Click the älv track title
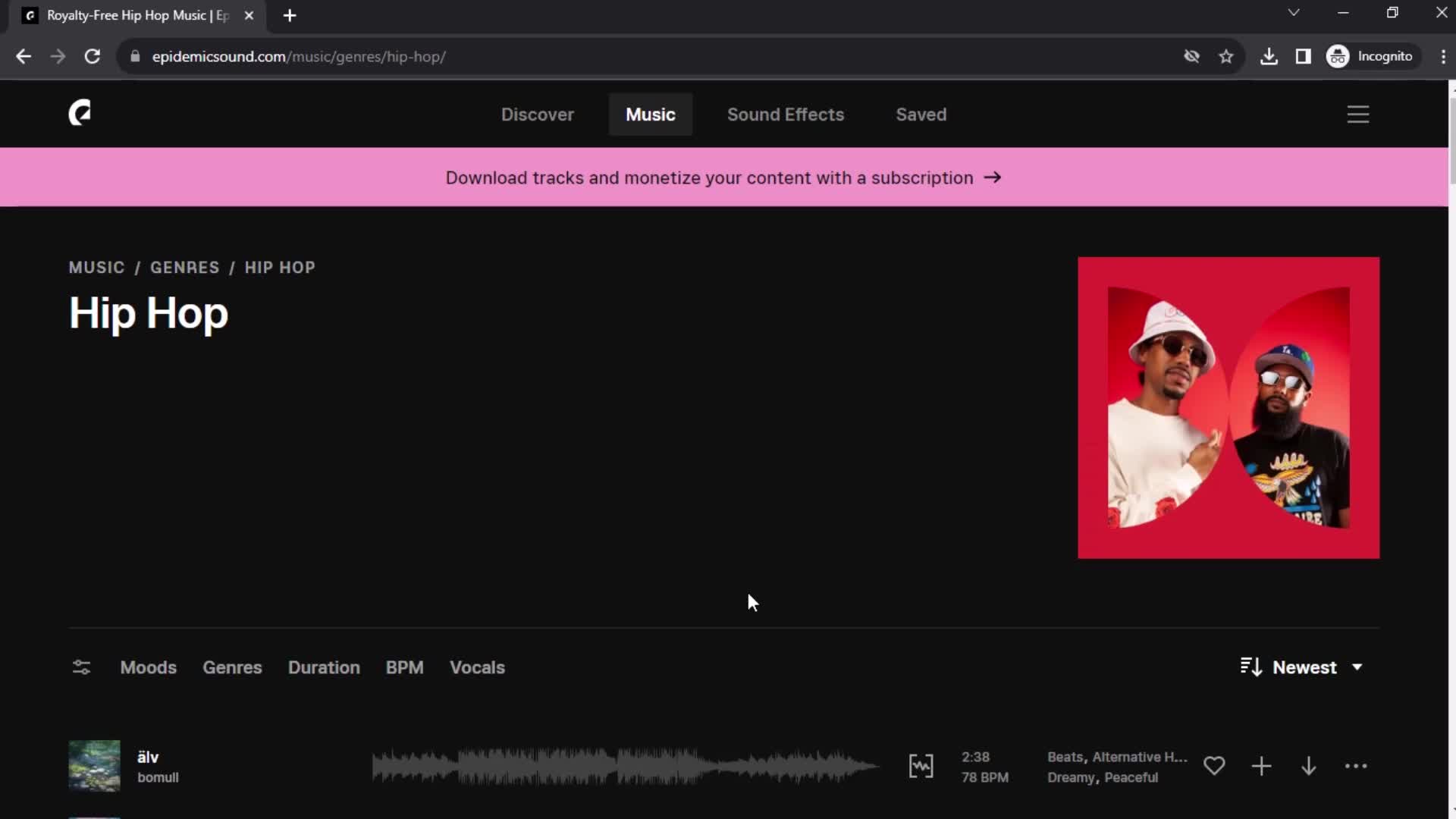Viewport: 1456px width, 819px height. click(148, 757)
